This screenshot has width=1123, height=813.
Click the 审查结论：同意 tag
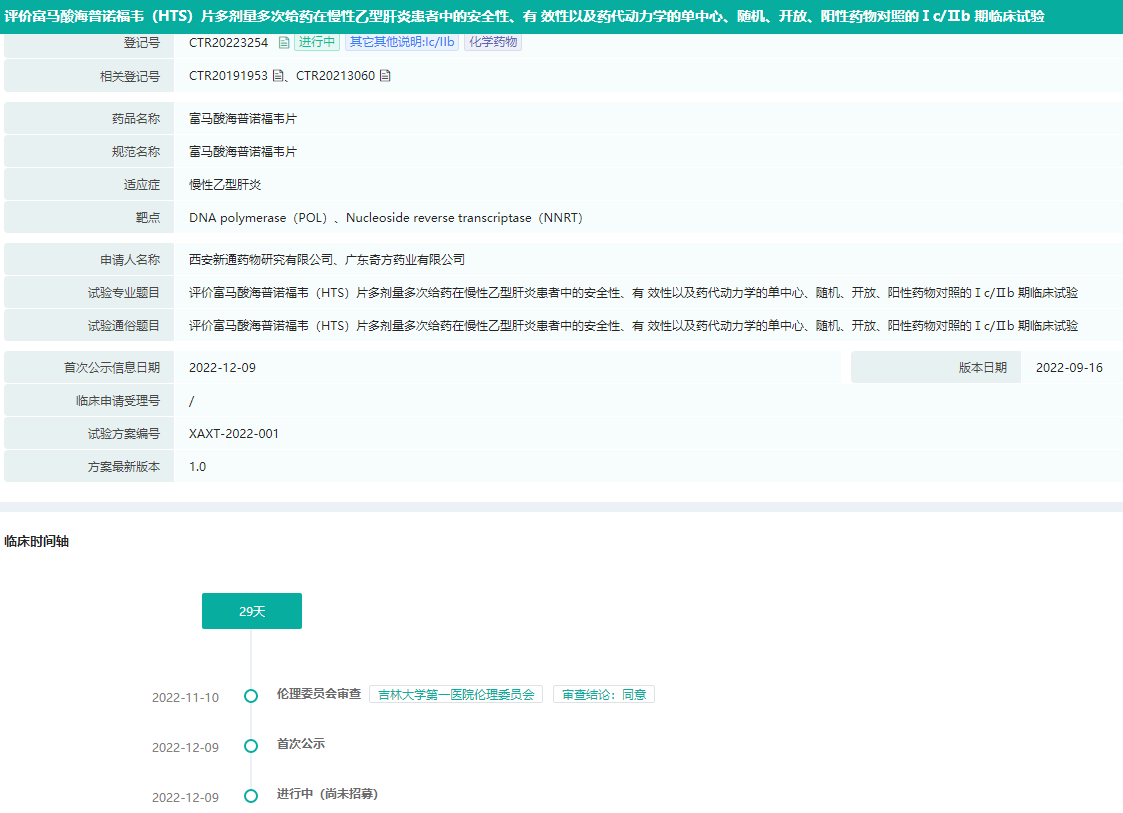[x=603, y=695]
